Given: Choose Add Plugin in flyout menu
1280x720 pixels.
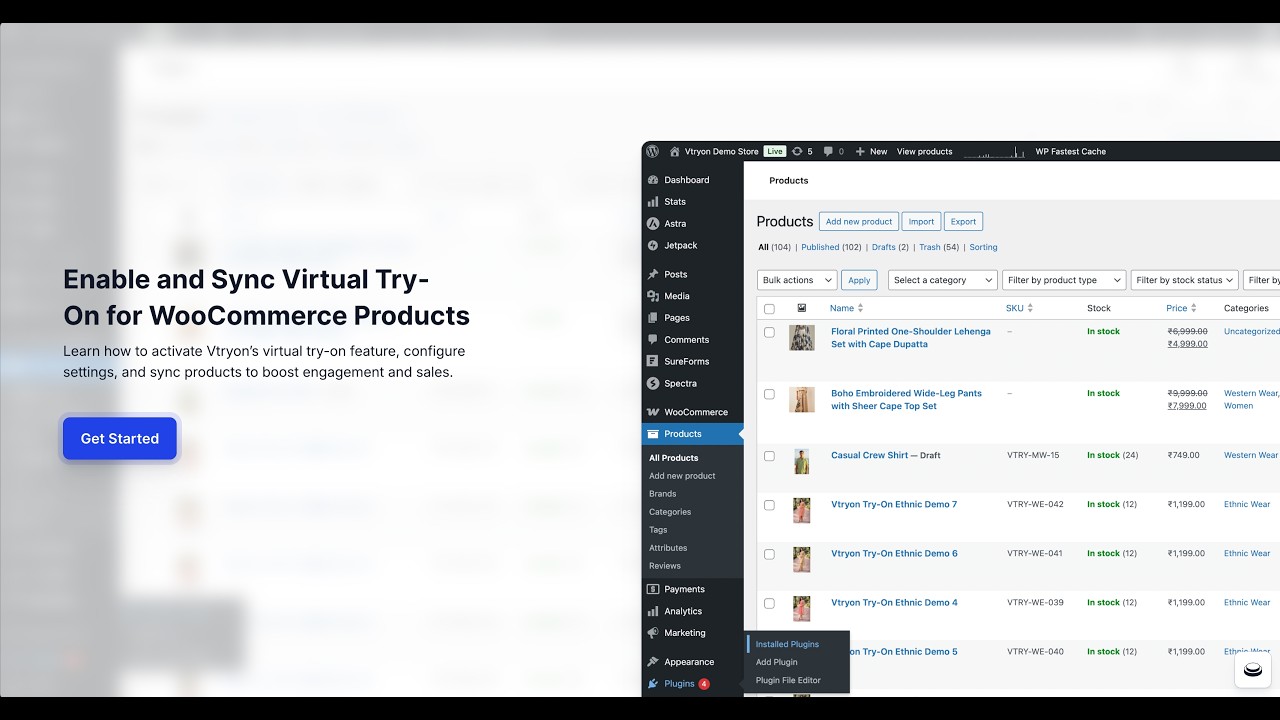Looking at the screenshot, I should 777,662.
